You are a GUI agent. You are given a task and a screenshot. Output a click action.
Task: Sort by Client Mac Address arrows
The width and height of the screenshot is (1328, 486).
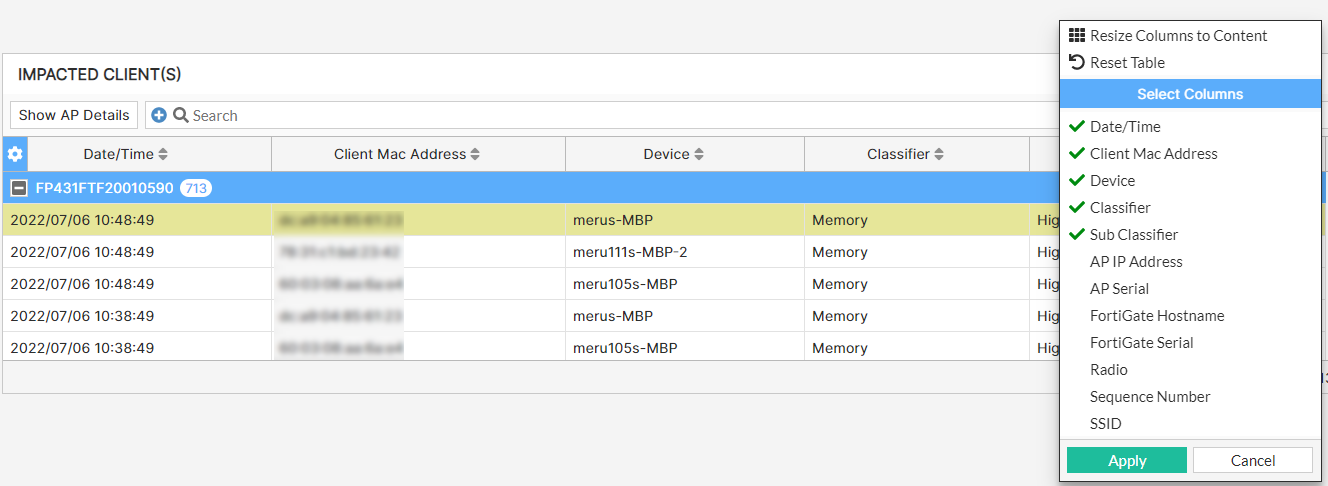(476, 154)
